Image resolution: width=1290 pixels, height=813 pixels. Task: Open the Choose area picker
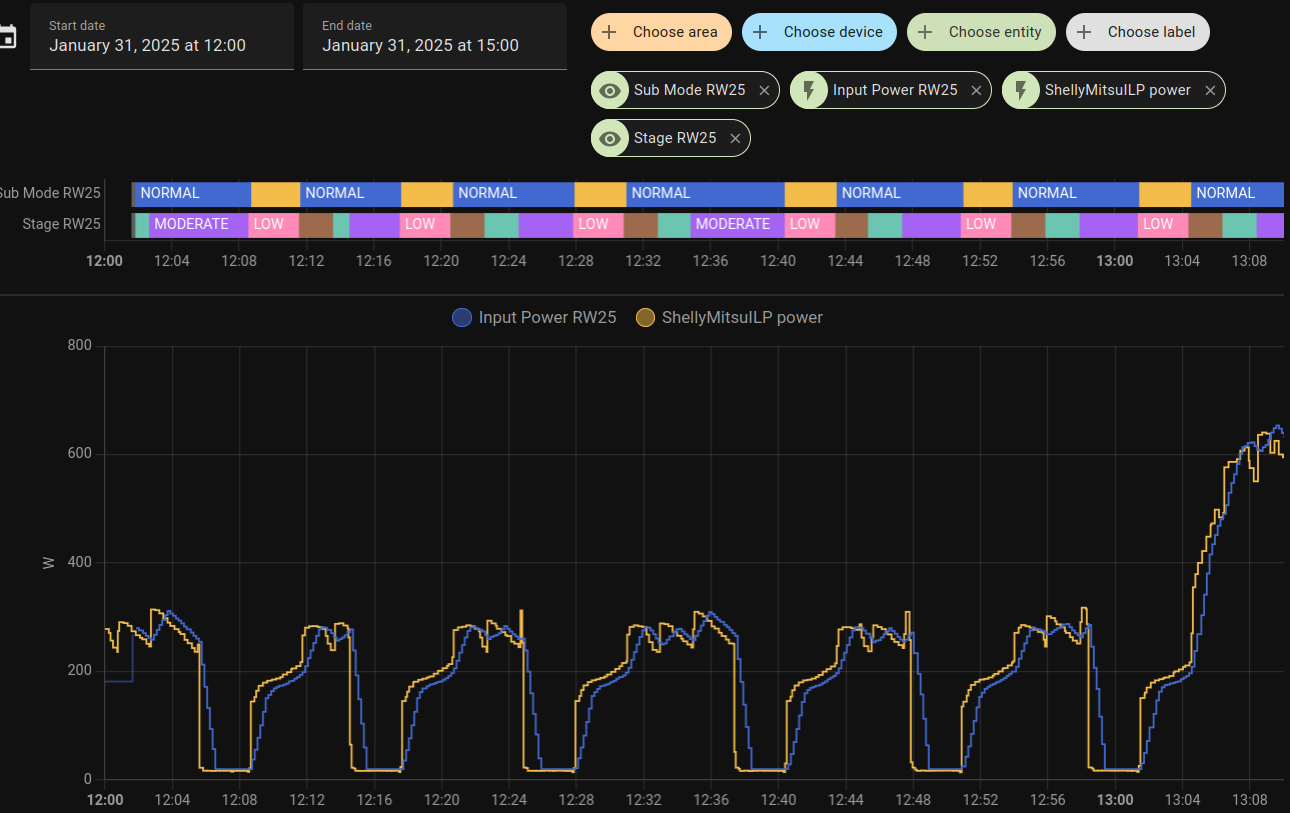661,32
